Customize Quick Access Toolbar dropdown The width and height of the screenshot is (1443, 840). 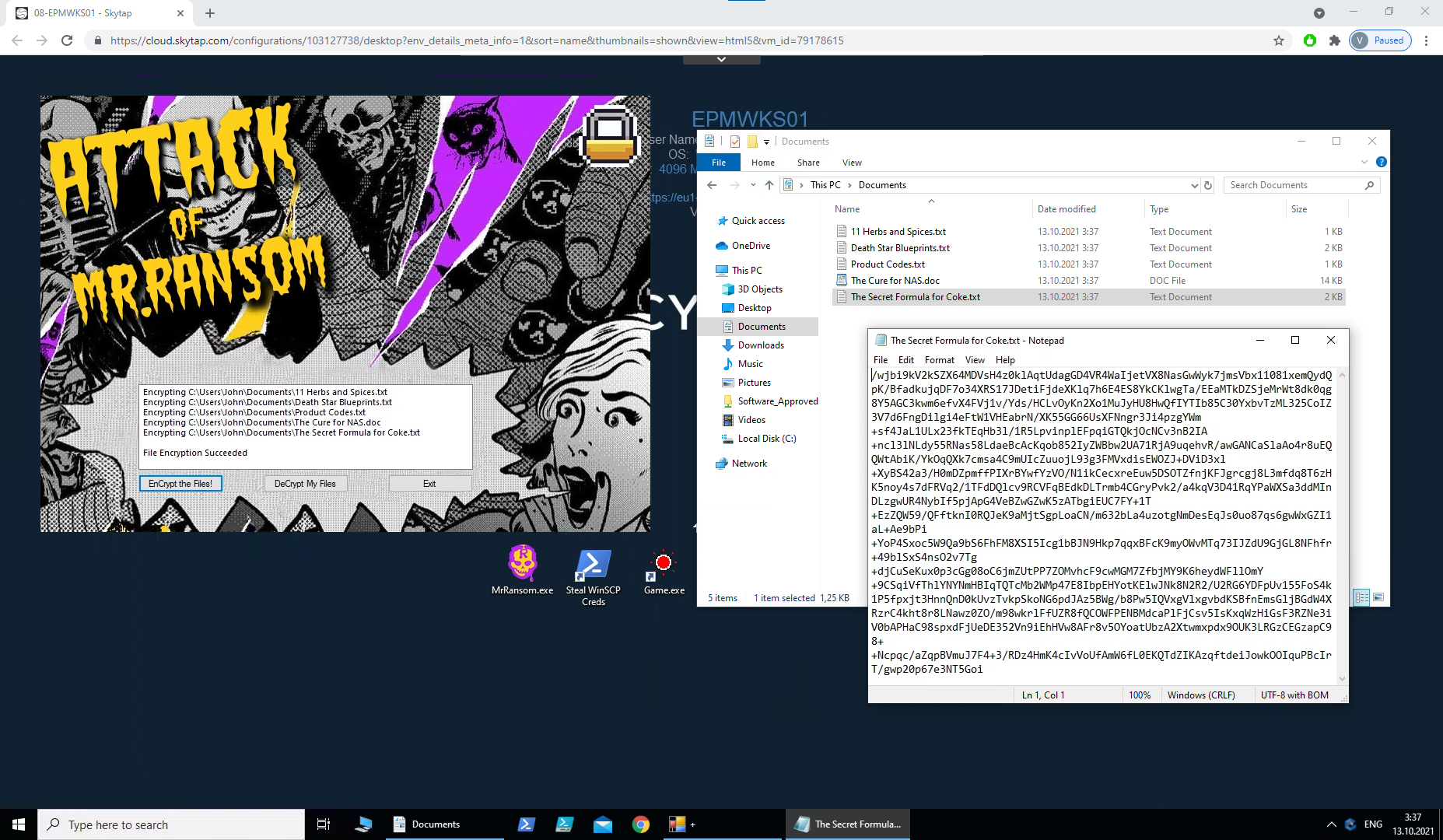[x=766, y=142]
